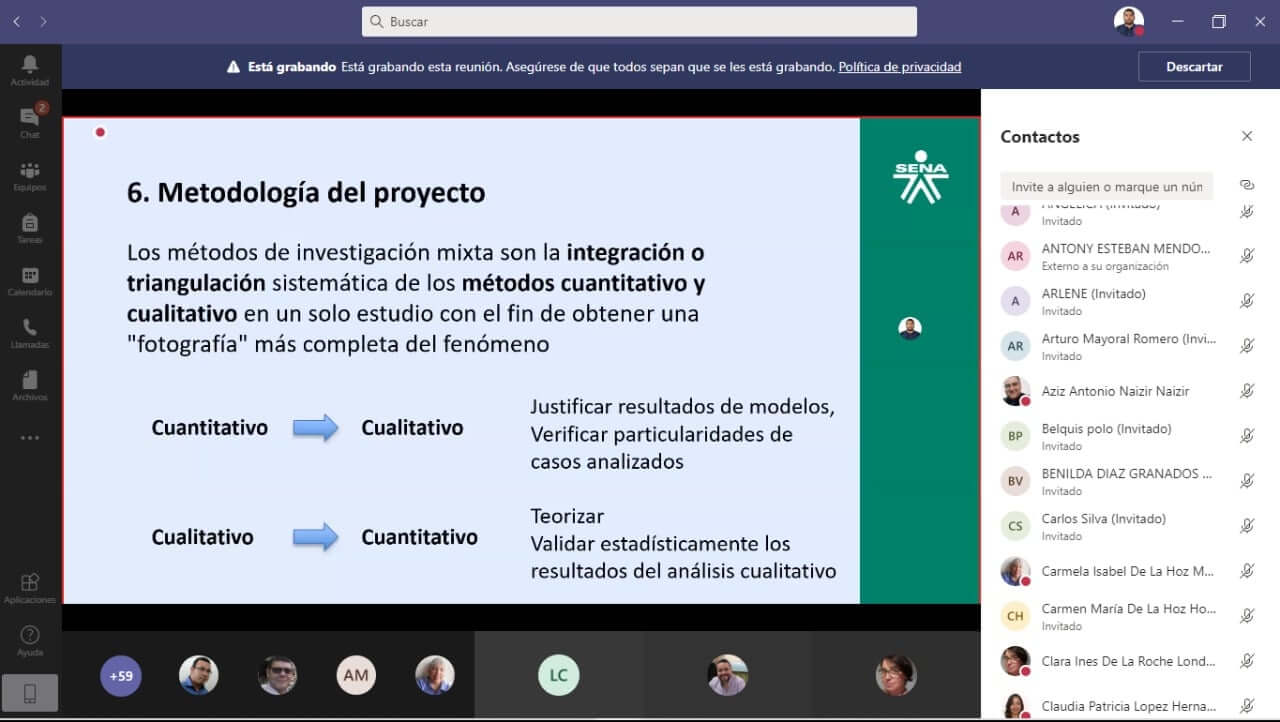Open Aplicaciones in the sidebar
This screenshot has width=1280, height=722.
pos(30,587)
